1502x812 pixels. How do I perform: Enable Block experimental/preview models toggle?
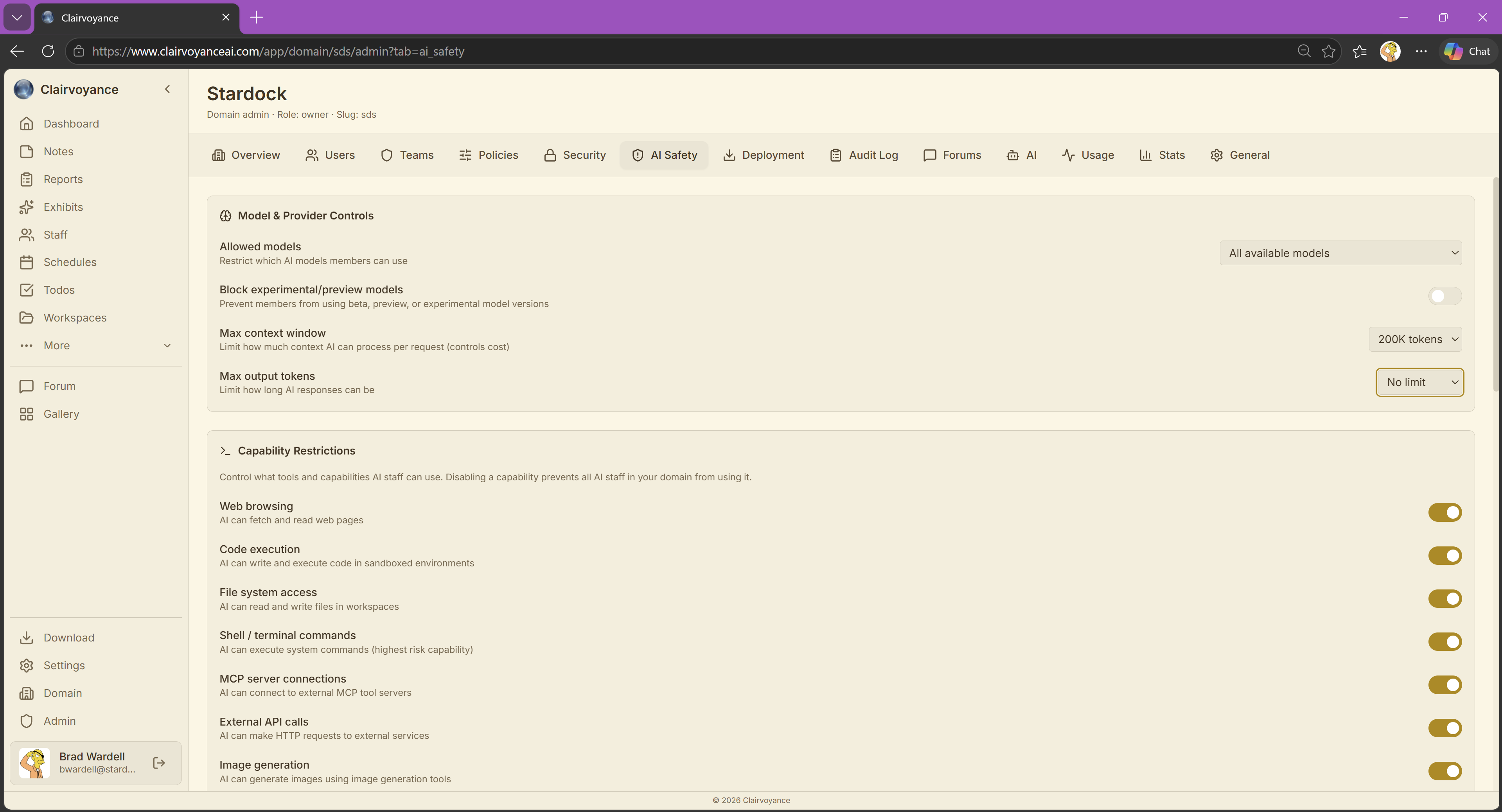[x=1444, y=296]
